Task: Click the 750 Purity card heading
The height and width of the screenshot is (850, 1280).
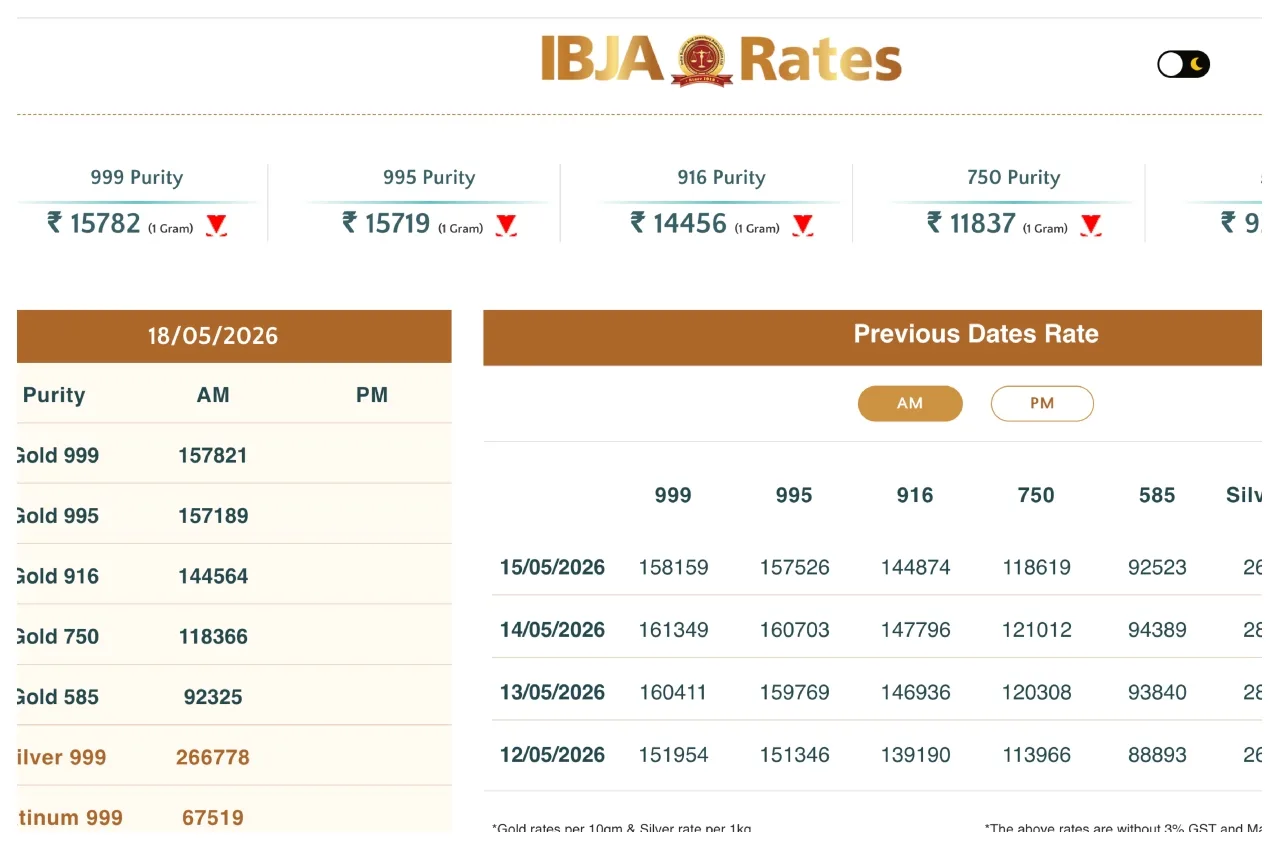Action: pyautogui.click(x=1013, y=178)
